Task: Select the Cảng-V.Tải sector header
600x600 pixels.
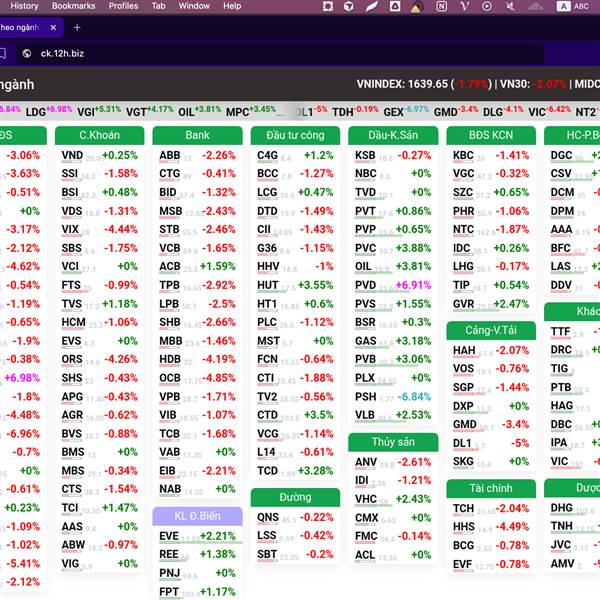Action: pos(491,330)
